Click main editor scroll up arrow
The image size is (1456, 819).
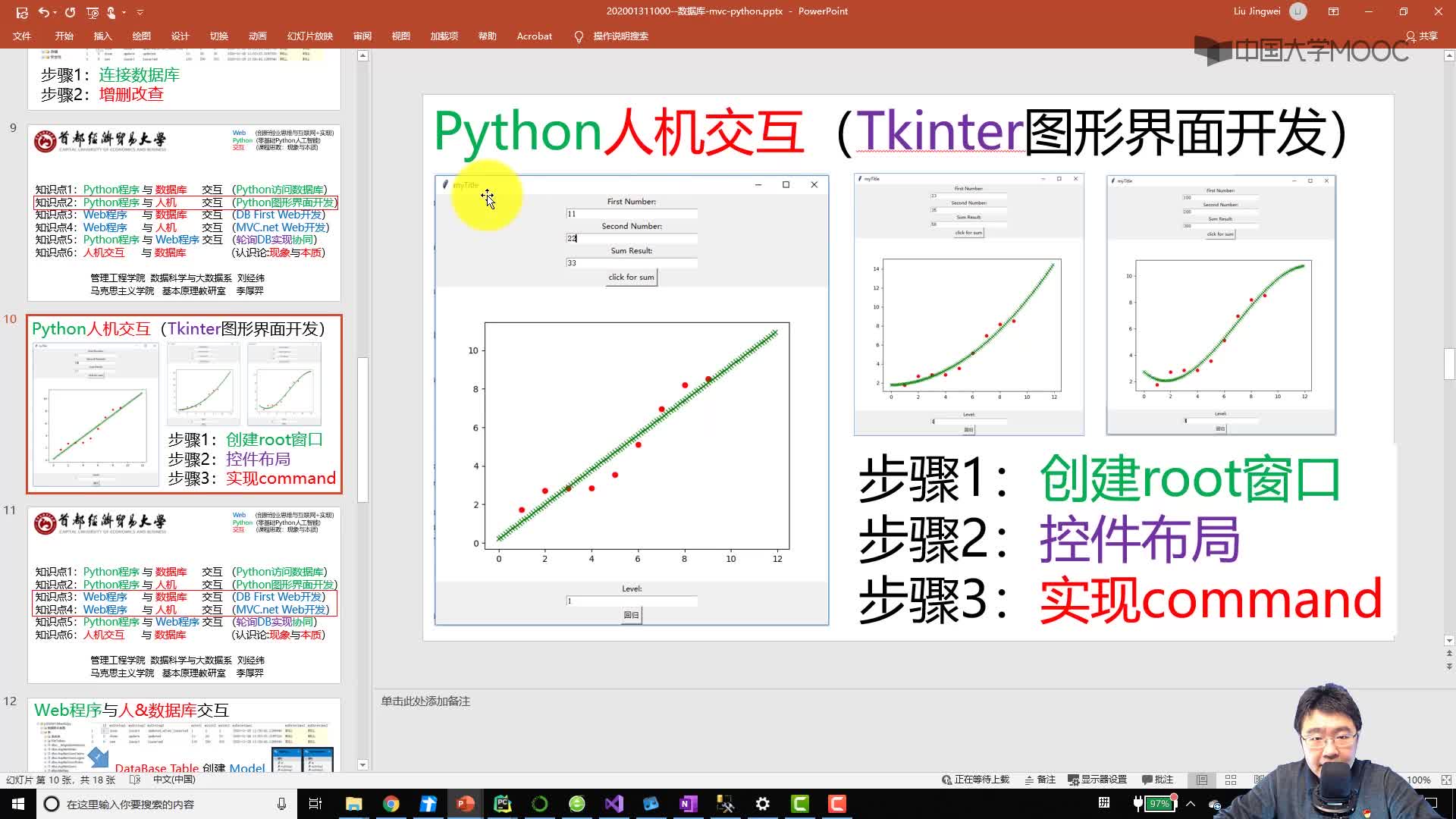coord(1449,55)
